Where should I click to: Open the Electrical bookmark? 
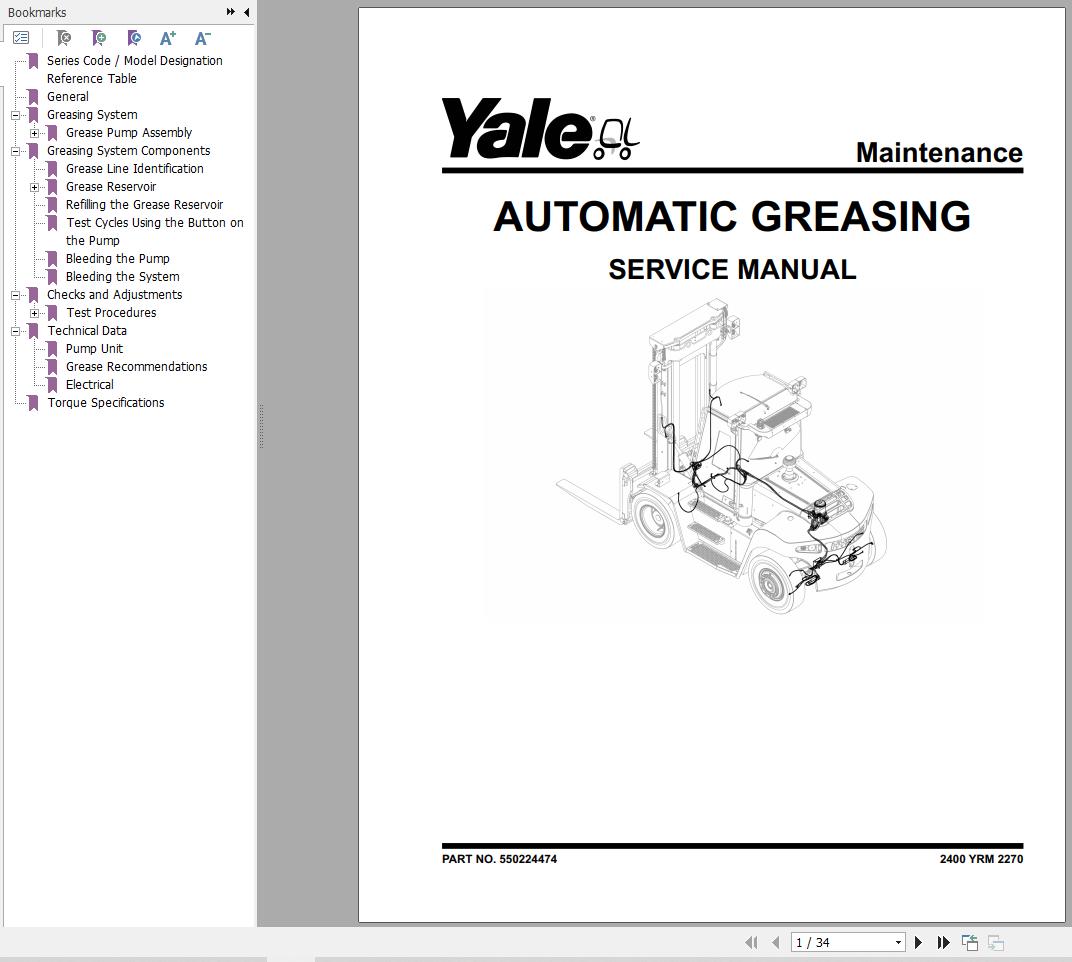(89, 384)
